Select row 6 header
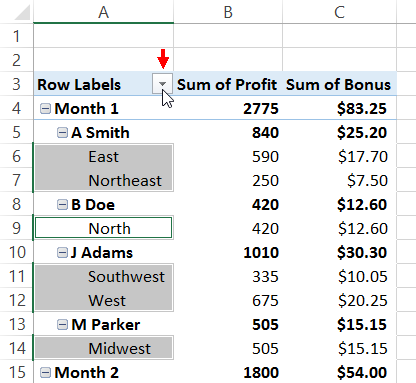The width and height of the screenshot is (416, 383). point(17,156)
